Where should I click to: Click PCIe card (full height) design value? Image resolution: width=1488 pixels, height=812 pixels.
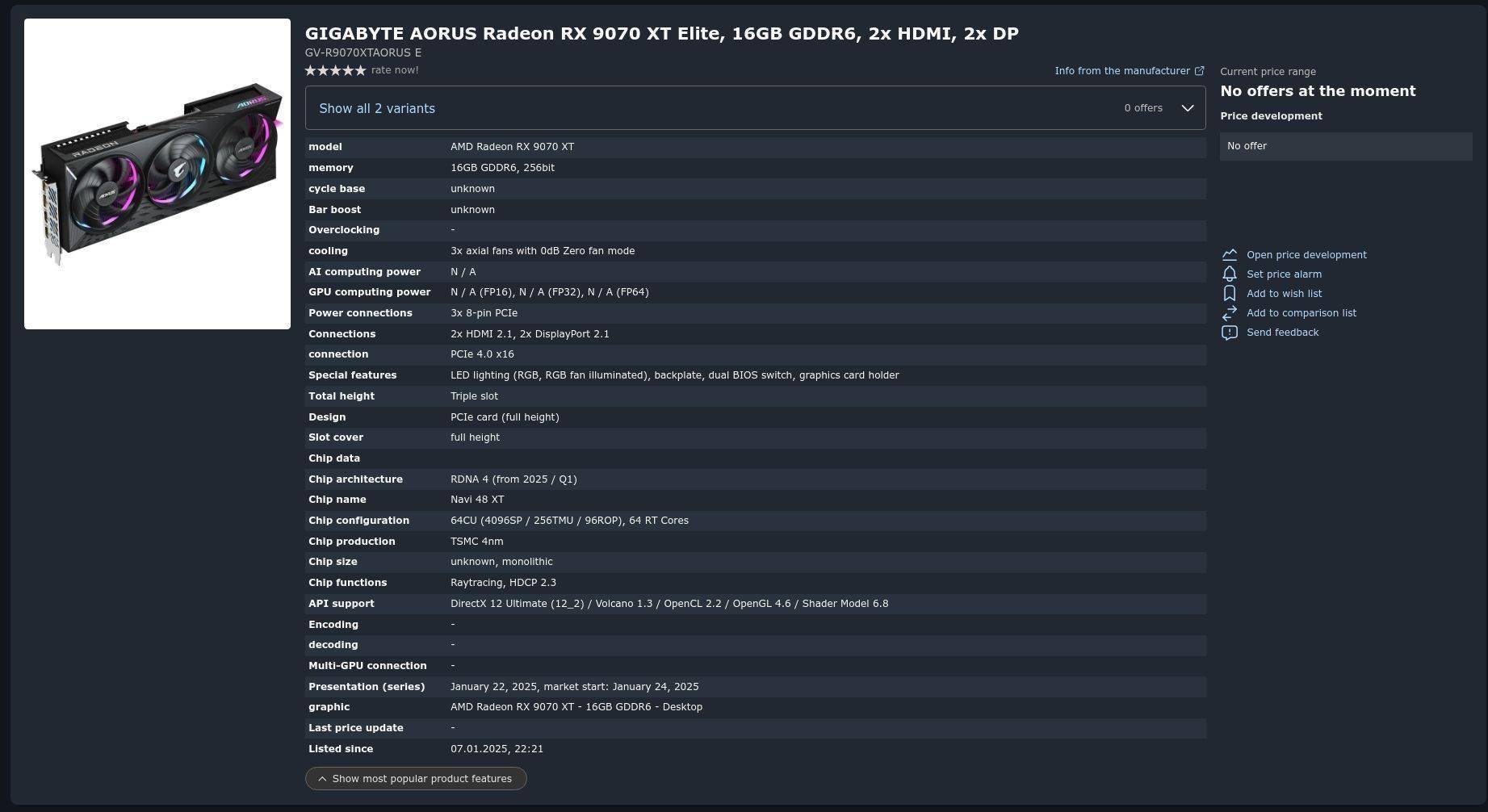point(505,417)
